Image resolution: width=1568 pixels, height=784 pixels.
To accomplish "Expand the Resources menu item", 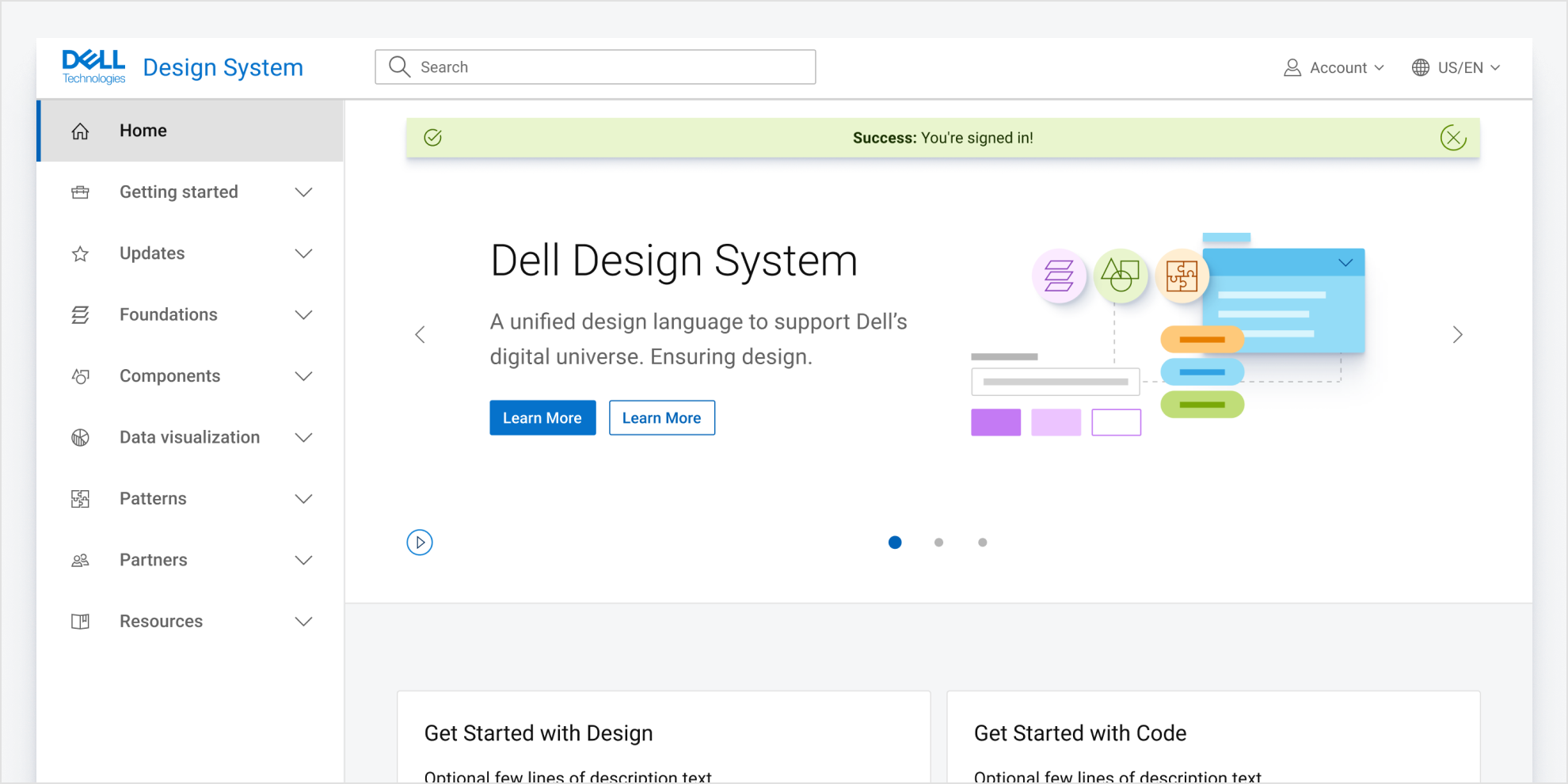I will click(303, 621).
